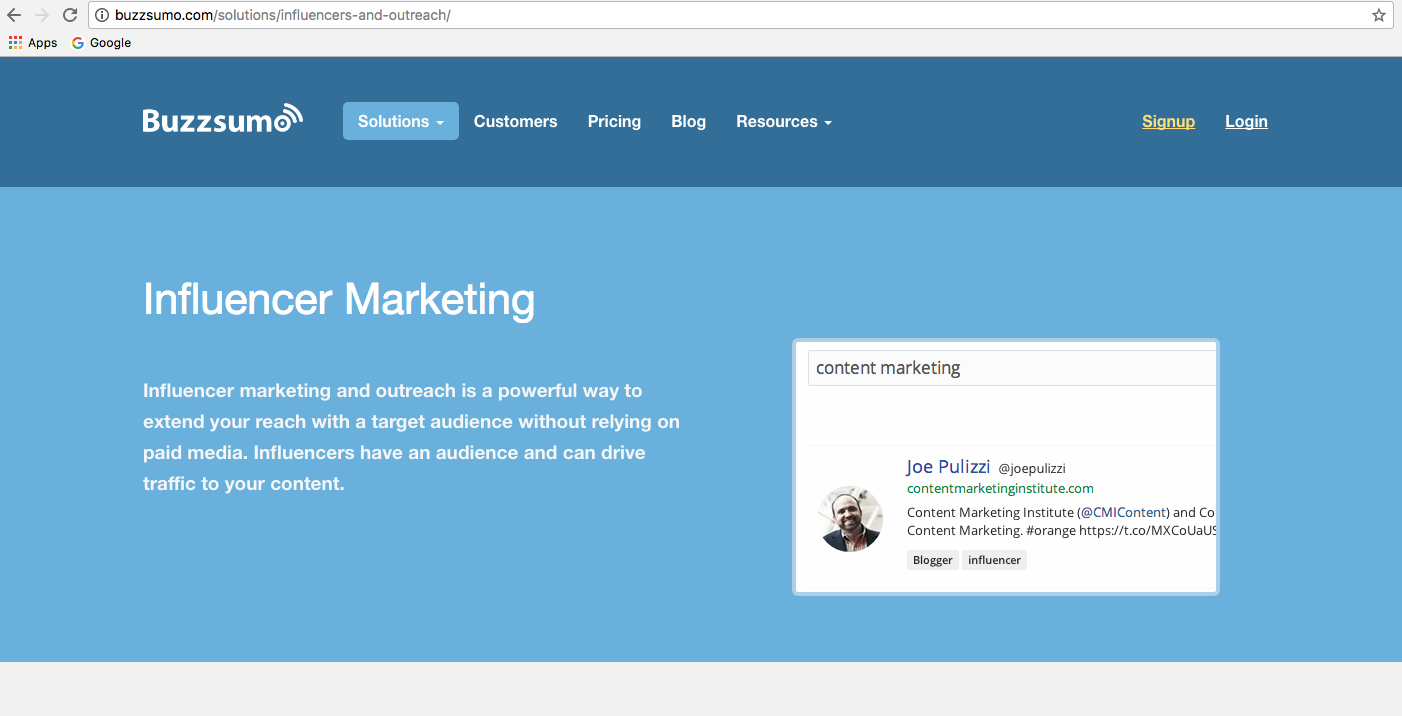Viewport: 1402px width, 716px height.
Task: Click the content marketing search field
Action: (1012, 368)
